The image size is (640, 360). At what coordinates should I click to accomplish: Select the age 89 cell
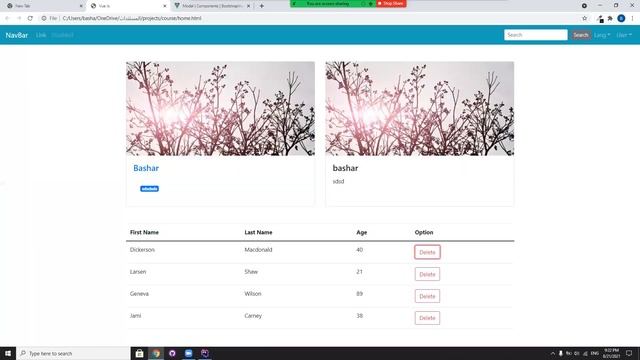(x=360, y=294)
